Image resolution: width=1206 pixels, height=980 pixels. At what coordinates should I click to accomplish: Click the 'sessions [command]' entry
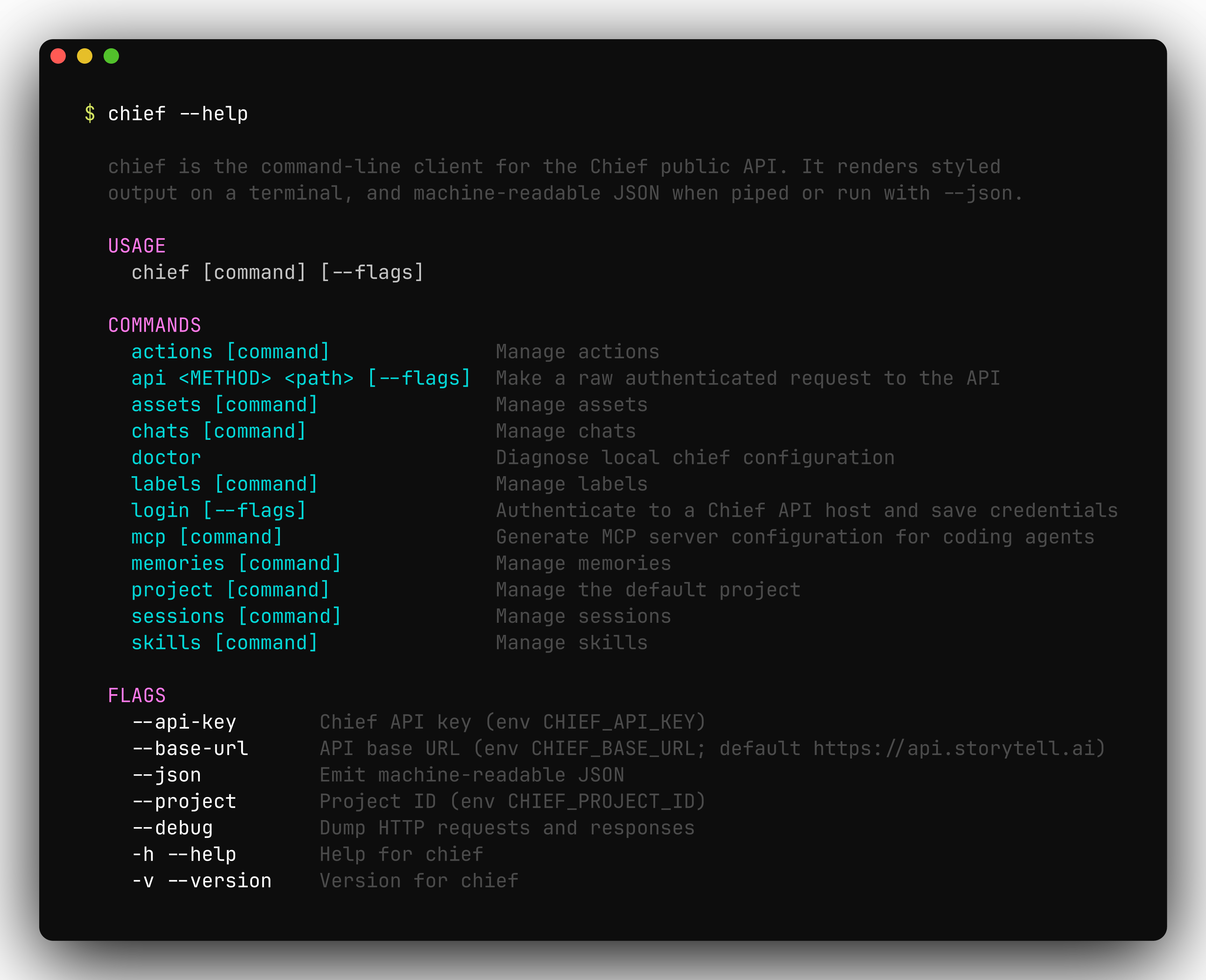(x=237, y=616)
